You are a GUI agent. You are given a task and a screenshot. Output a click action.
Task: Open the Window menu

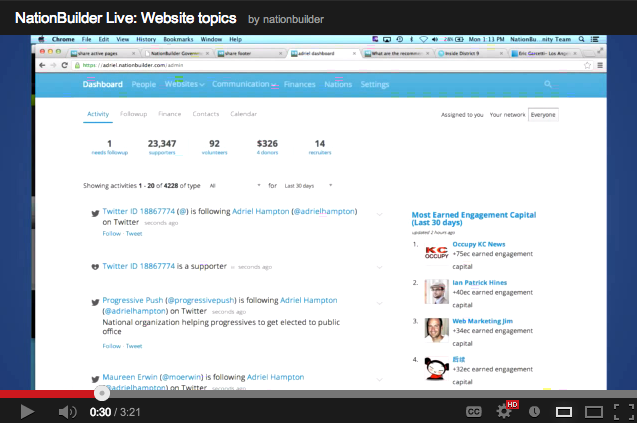211,39
